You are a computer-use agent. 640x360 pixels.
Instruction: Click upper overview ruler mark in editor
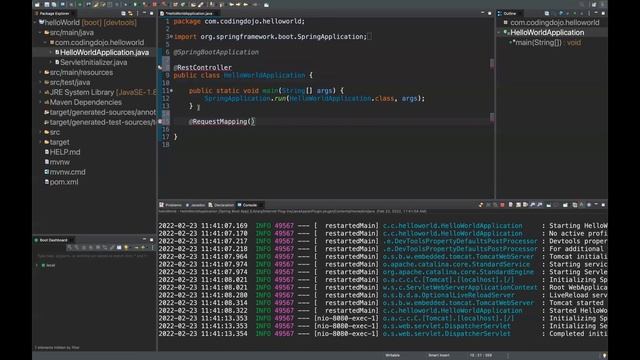(x=492, y=63)
